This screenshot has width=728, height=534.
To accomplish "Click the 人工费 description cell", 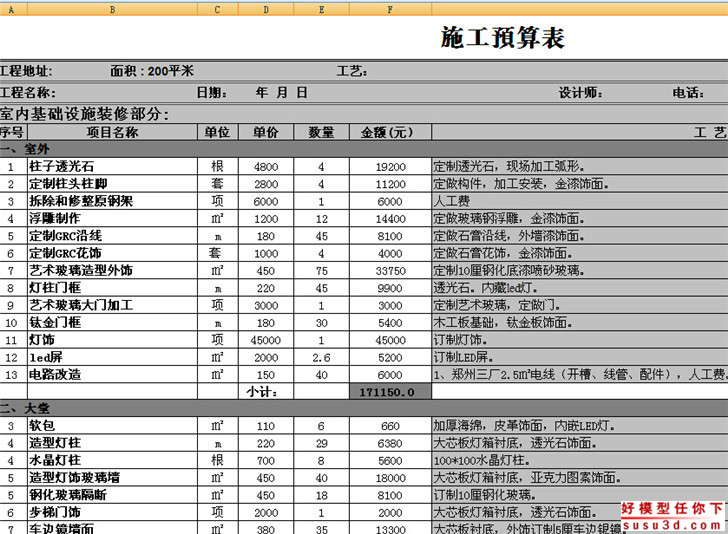I will click(x=580, y=201).
